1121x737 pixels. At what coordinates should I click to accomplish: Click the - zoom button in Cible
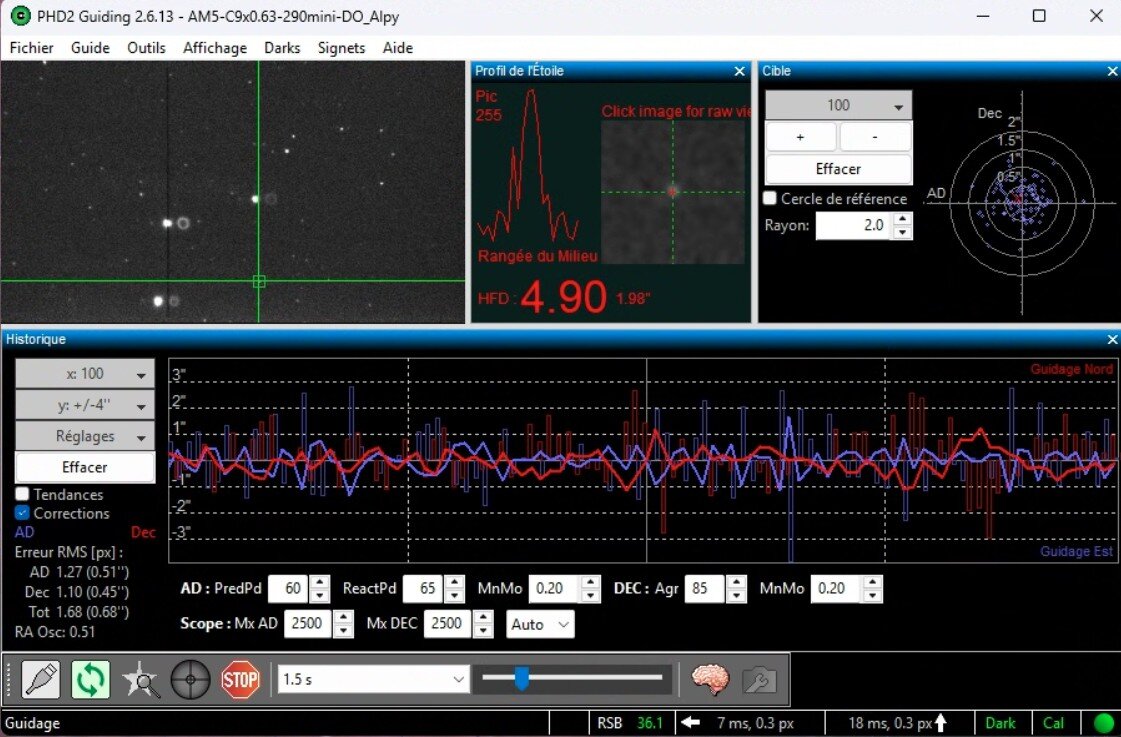pyautogui.click(x=876, y=137)
